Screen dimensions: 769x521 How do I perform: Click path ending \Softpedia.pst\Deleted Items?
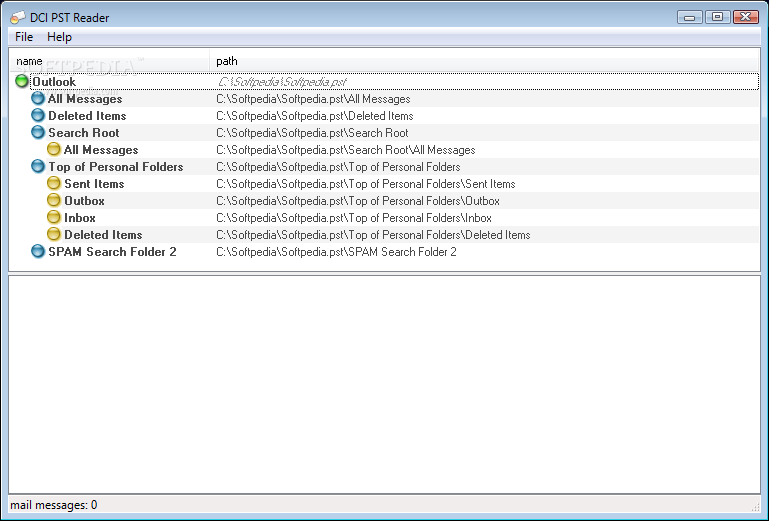point(314,116)
